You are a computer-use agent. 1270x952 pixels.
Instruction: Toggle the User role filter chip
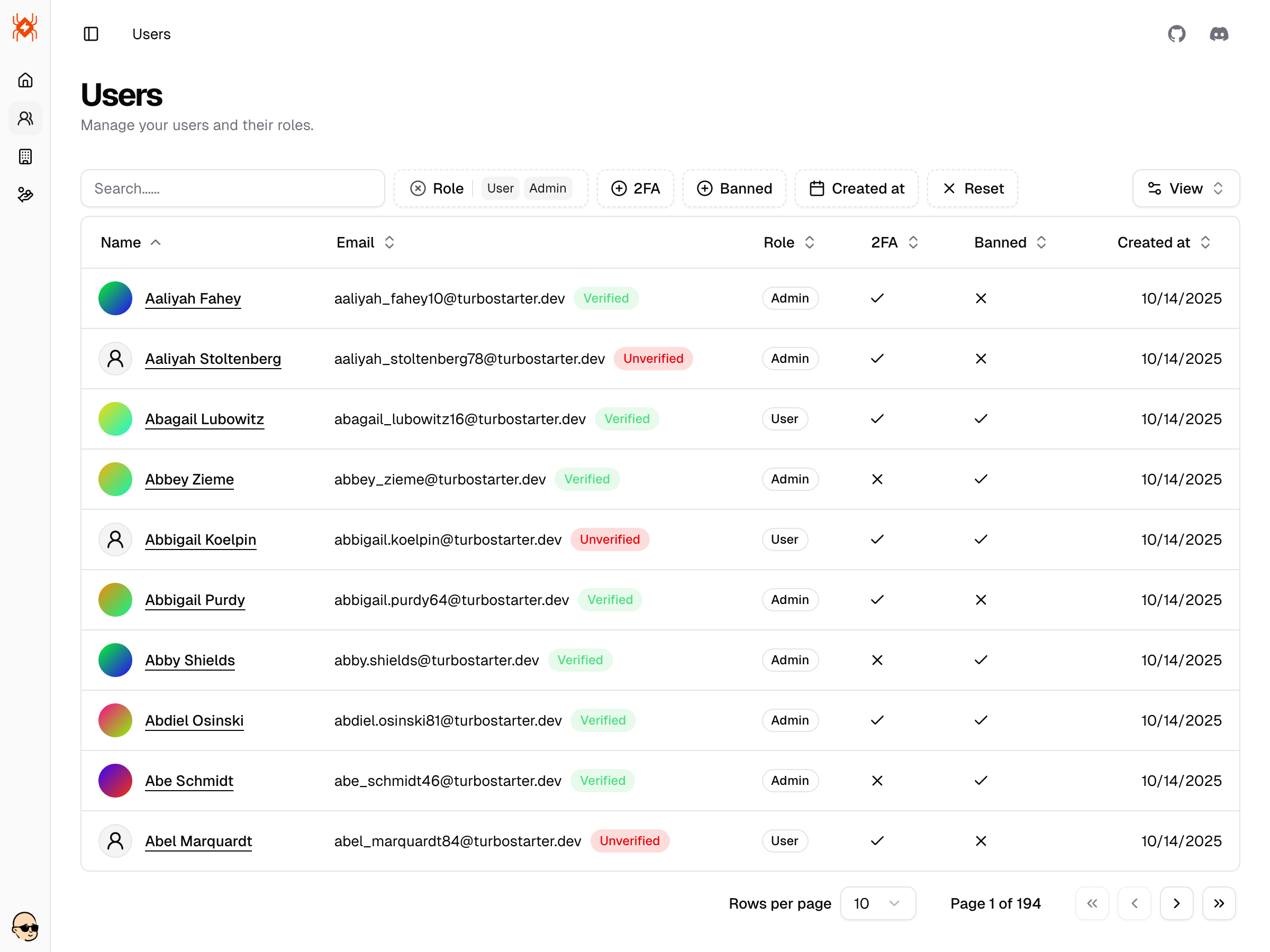500,188
